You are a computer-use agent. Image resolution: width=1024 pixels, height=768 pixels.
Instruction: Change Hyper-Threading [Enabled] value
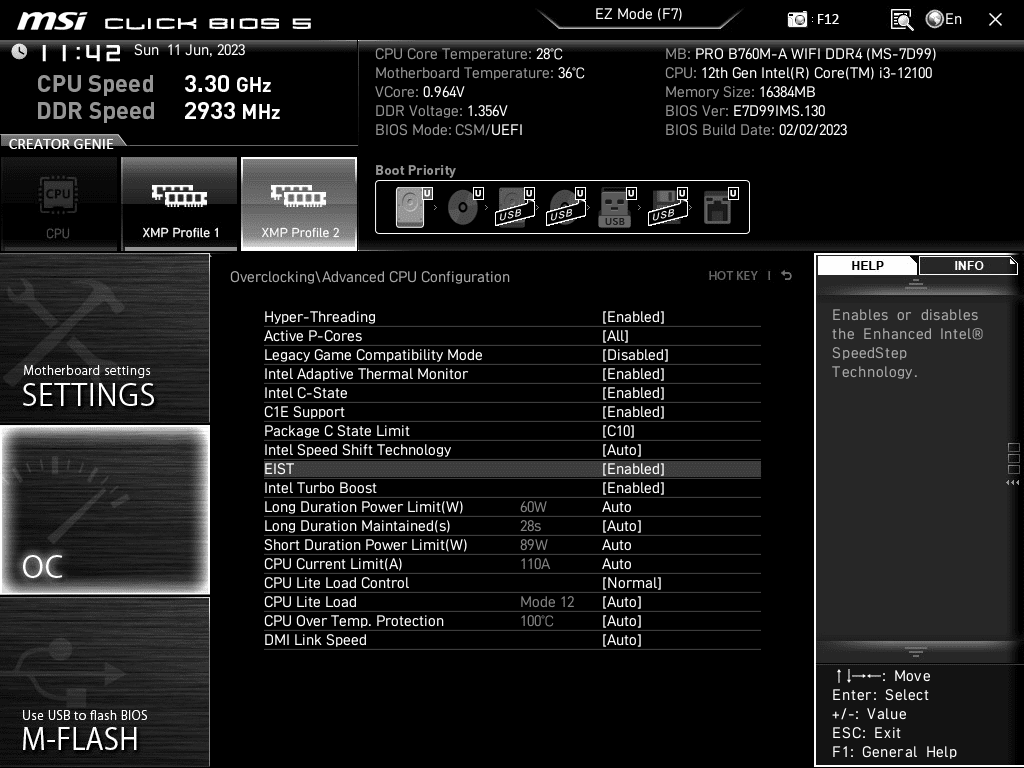coord(633,317)
